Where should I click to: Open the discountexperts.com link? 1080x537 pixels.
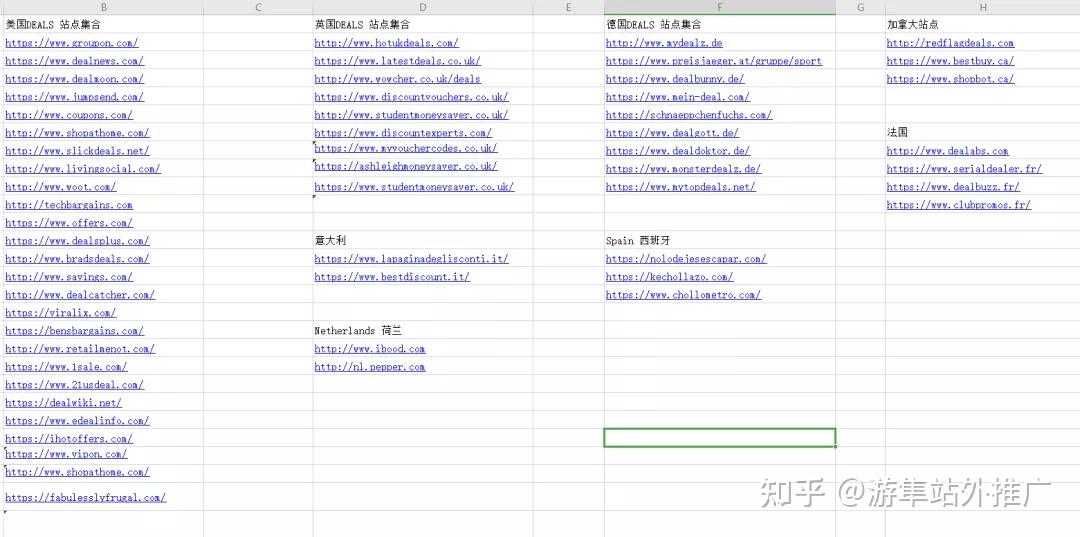click(x=403, y=133)
